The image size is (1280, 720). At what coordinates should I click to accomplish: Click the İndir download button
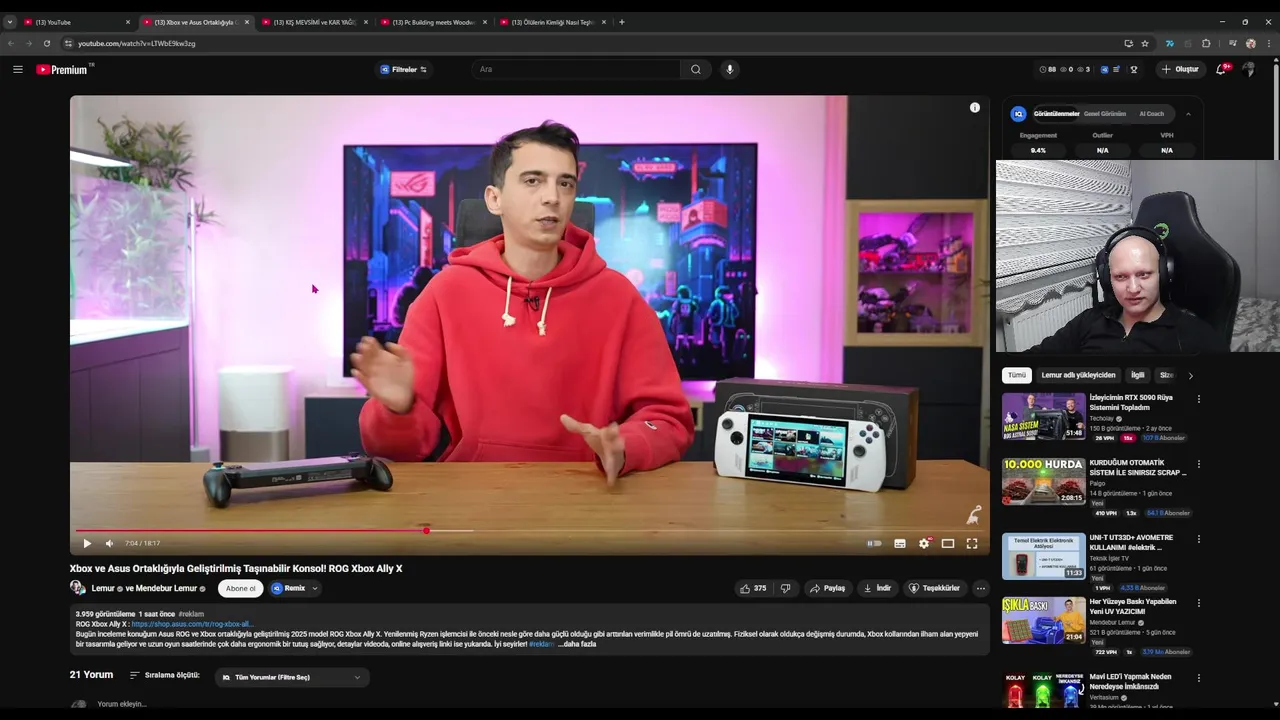(877, 588)
